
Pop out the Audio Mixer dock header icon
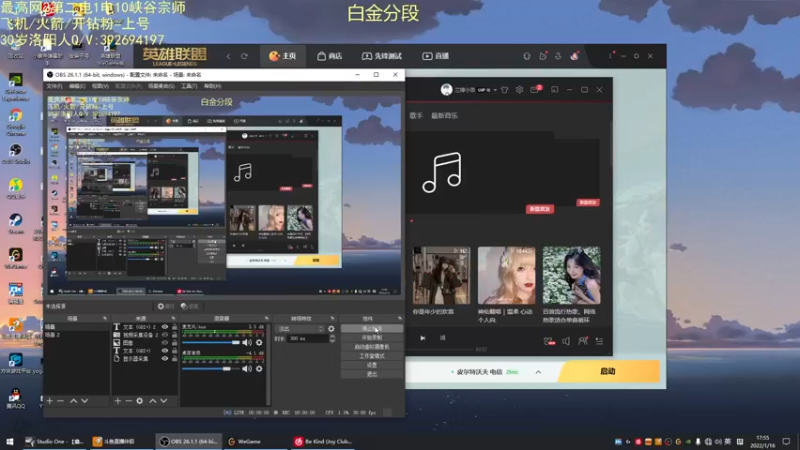click(266, 318)
